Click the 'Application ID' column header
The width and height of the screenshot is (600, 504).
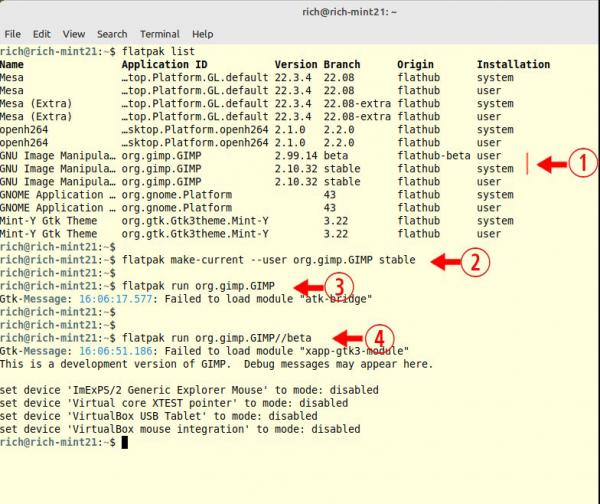click(x=165, y=64)
